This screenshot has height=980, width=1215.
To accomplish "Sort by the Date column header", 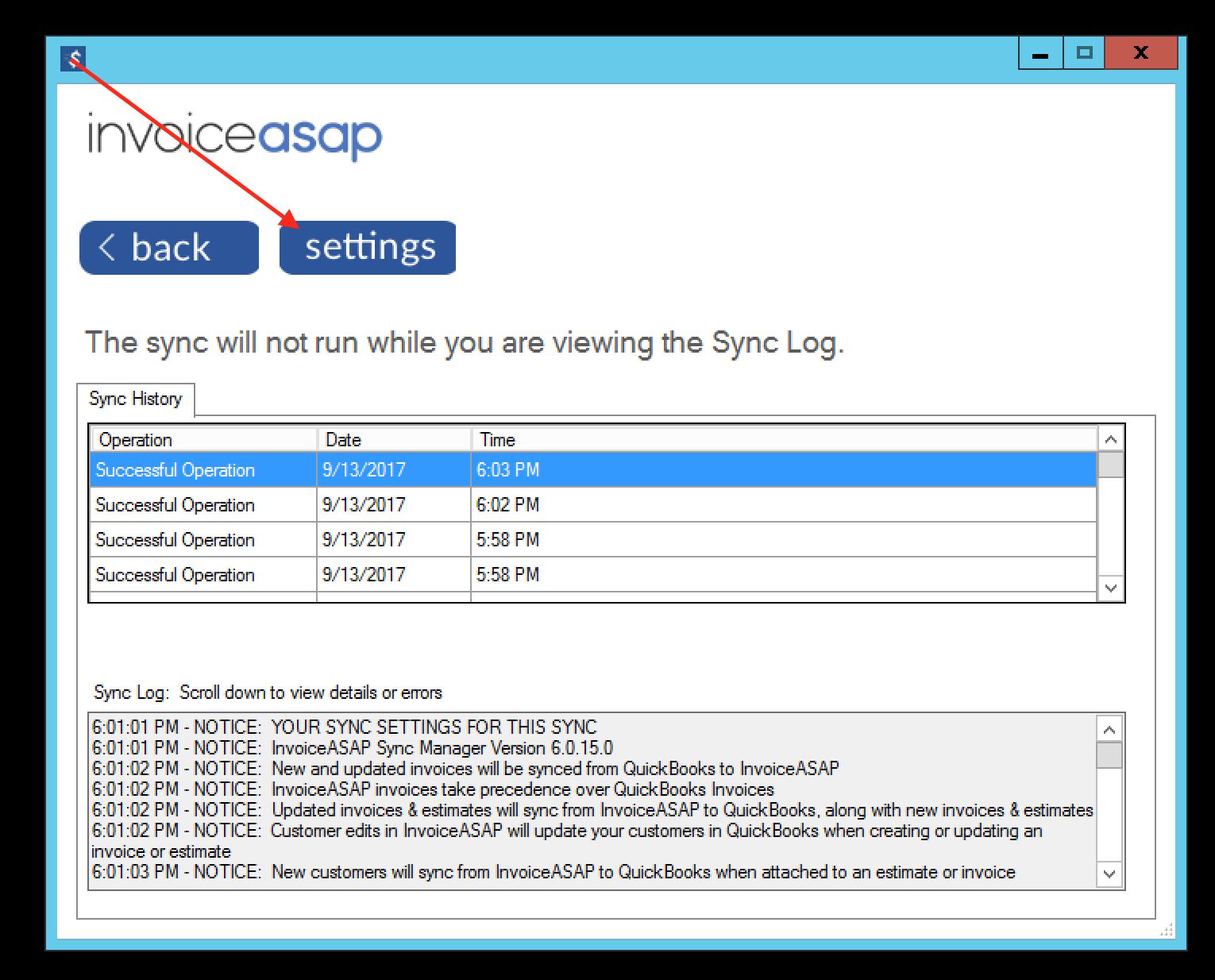I will click(393, 439).
